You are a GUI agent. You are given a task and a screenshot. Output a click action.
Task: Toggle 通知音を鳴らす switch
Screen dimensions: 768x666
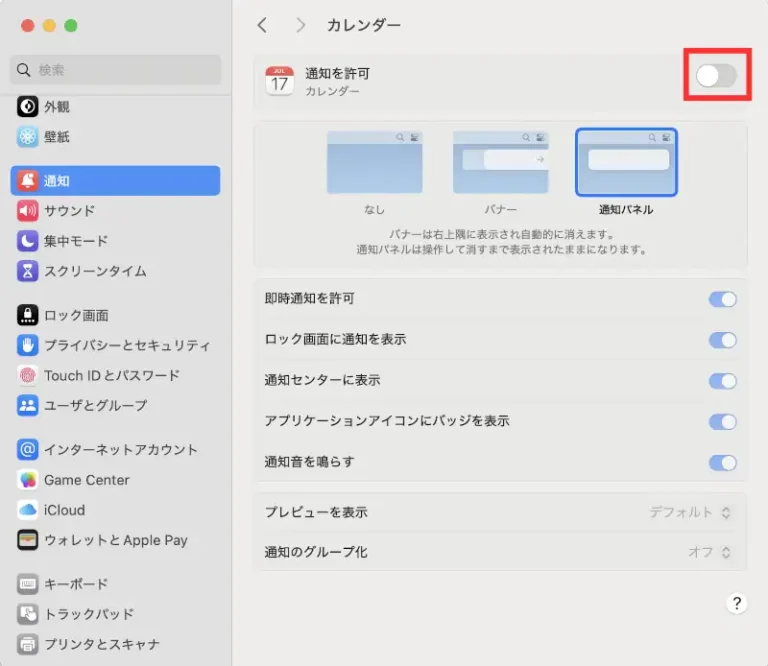pyautogui.click(x=722, y=462)
